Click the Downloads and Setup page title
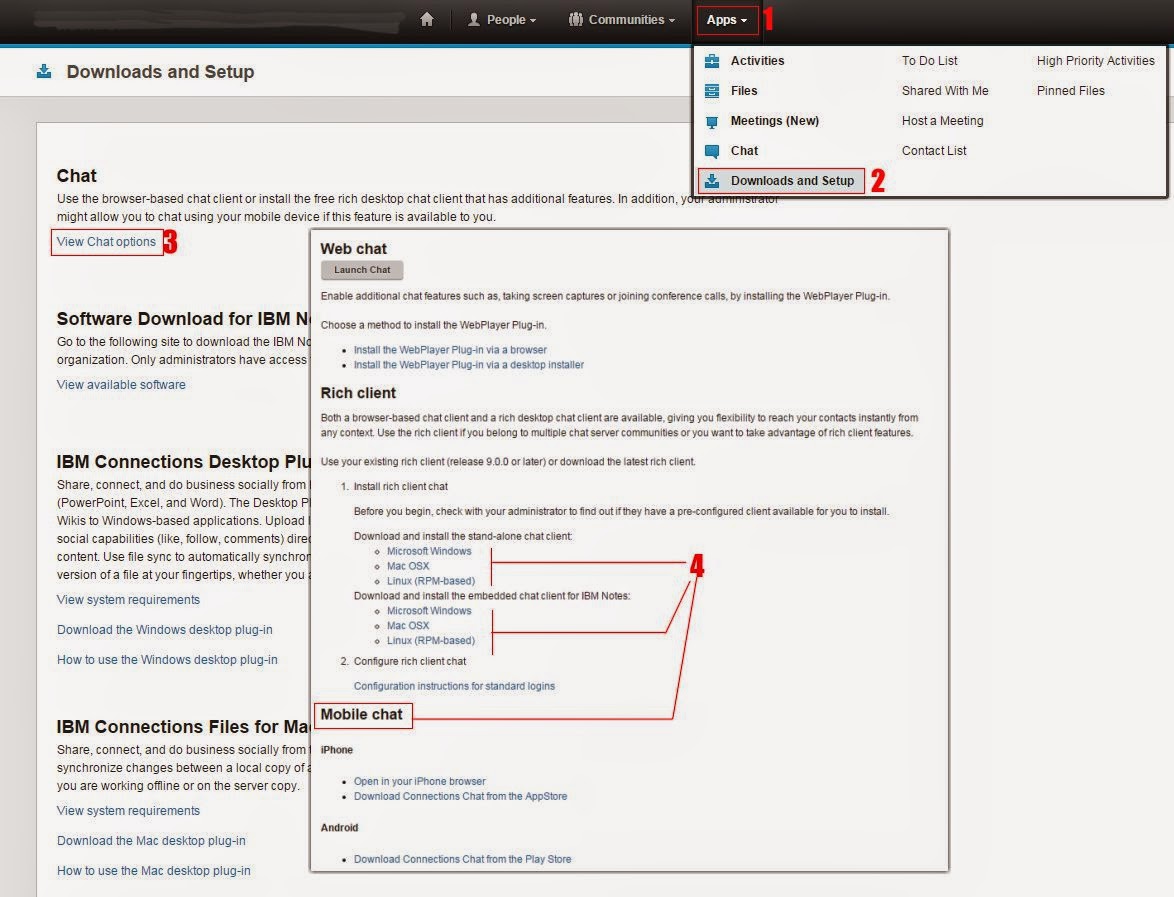Viewport: 1174px width, 897px height. click(160, 72)
